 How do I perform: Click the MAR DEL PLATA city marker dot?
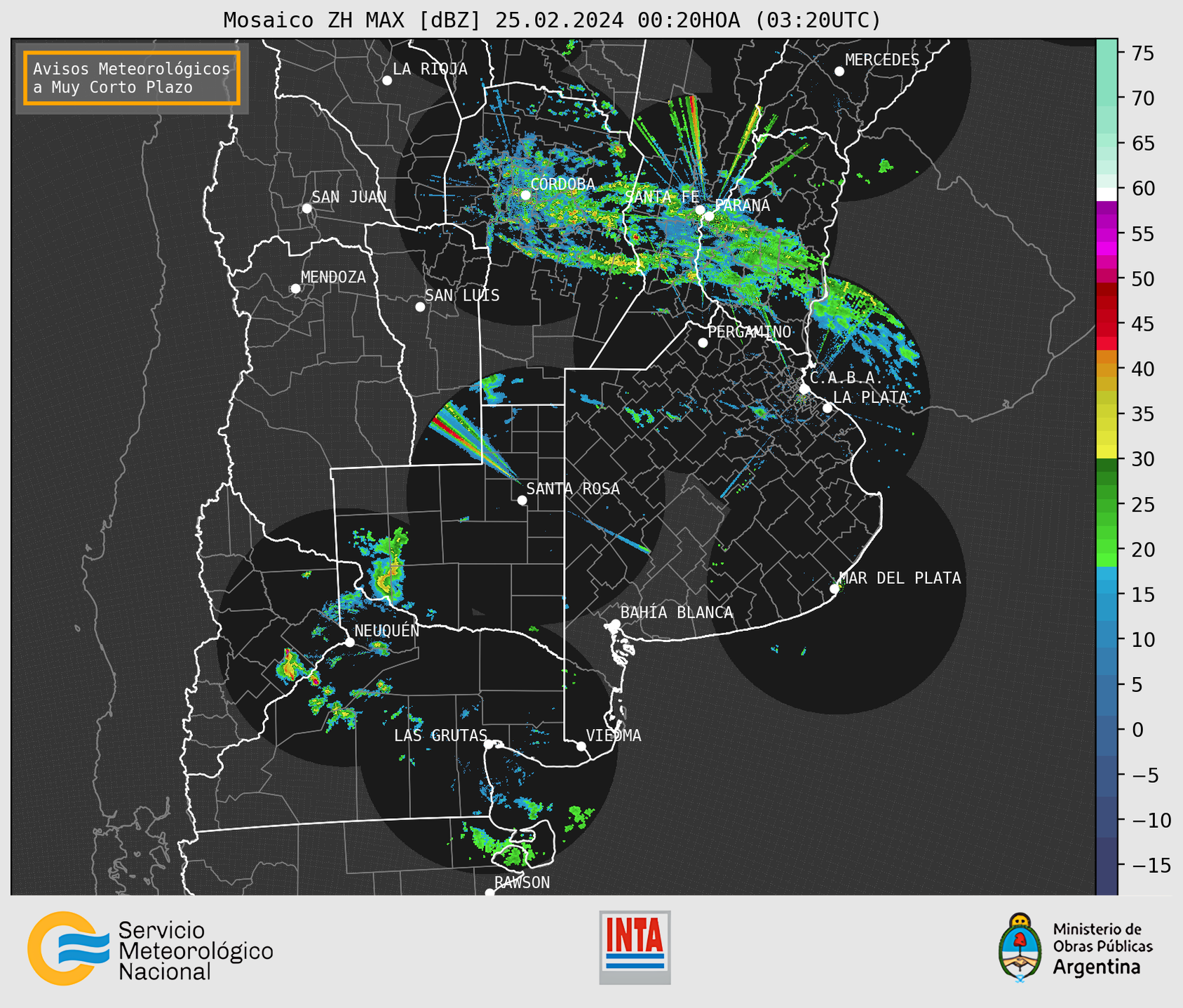[834, 589]
